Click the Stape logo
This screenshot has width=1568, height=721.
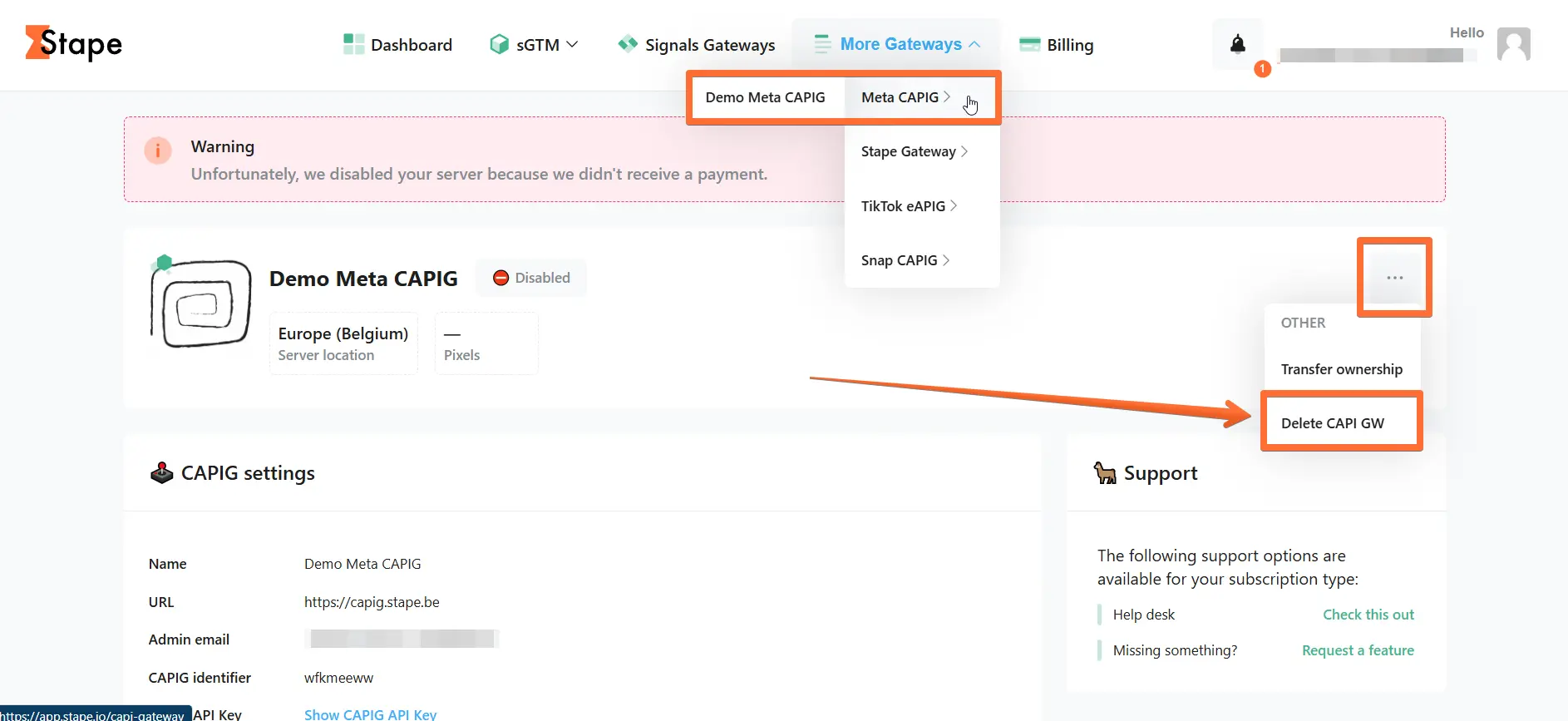coord(73,43)
